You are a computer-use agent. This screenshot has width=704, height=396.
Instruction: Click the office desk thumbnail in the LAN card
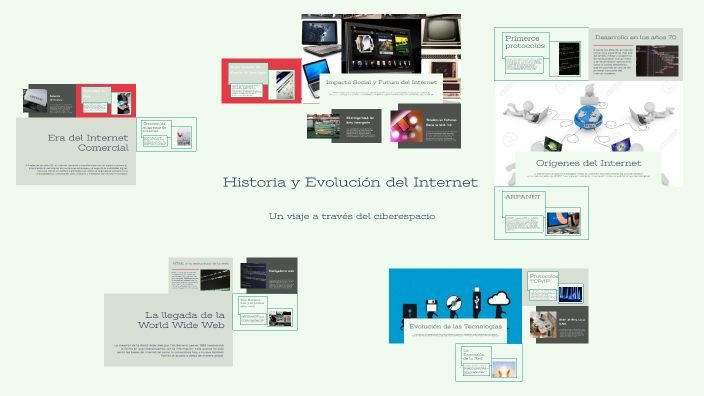[543, 325]
